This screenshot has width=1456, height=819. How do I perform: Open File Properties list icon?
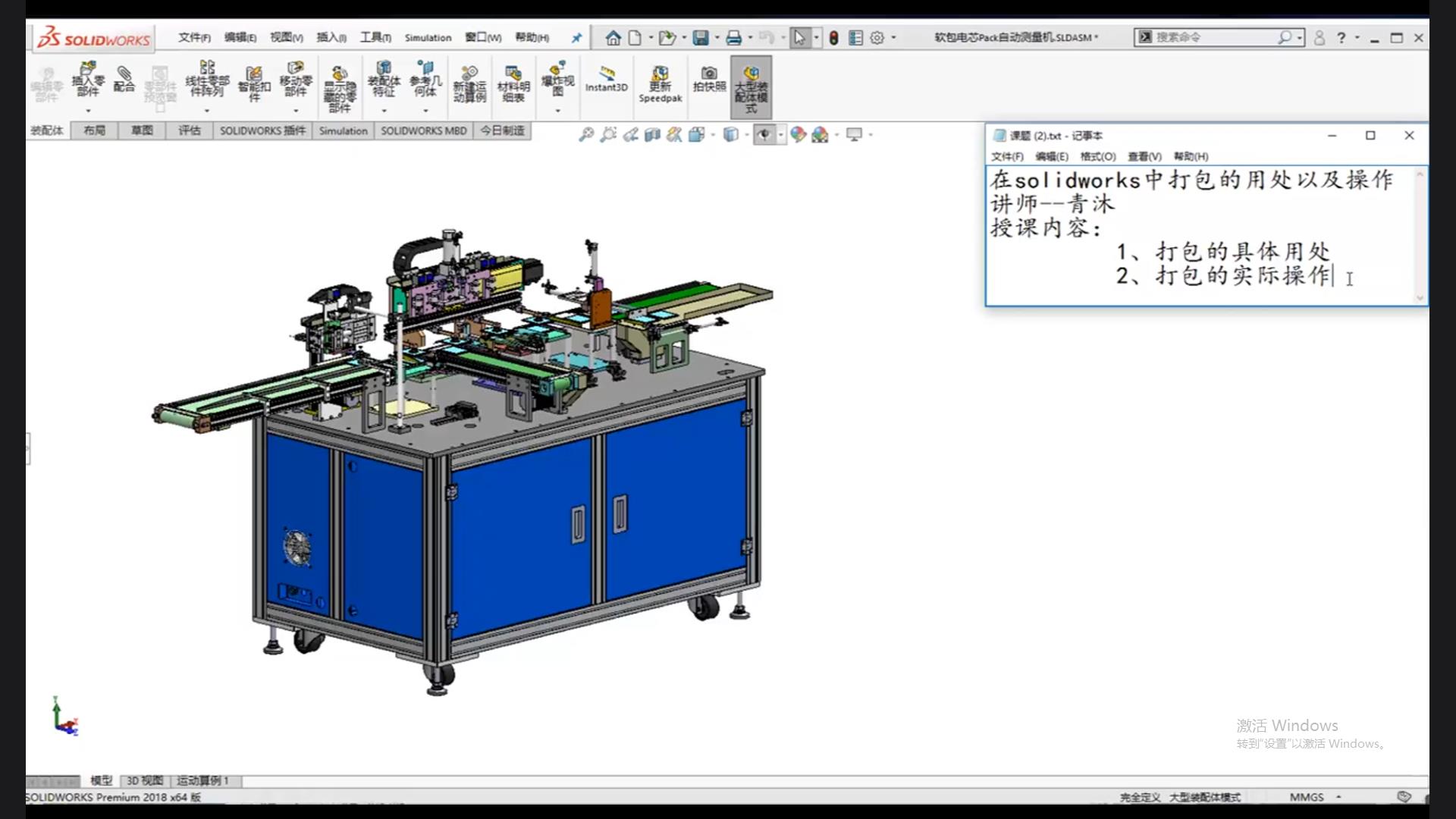(855, 37)
